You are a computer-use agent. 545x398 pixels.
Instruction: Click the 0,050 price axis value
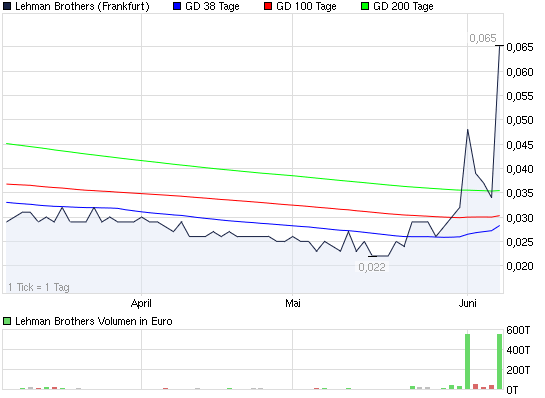520,120
